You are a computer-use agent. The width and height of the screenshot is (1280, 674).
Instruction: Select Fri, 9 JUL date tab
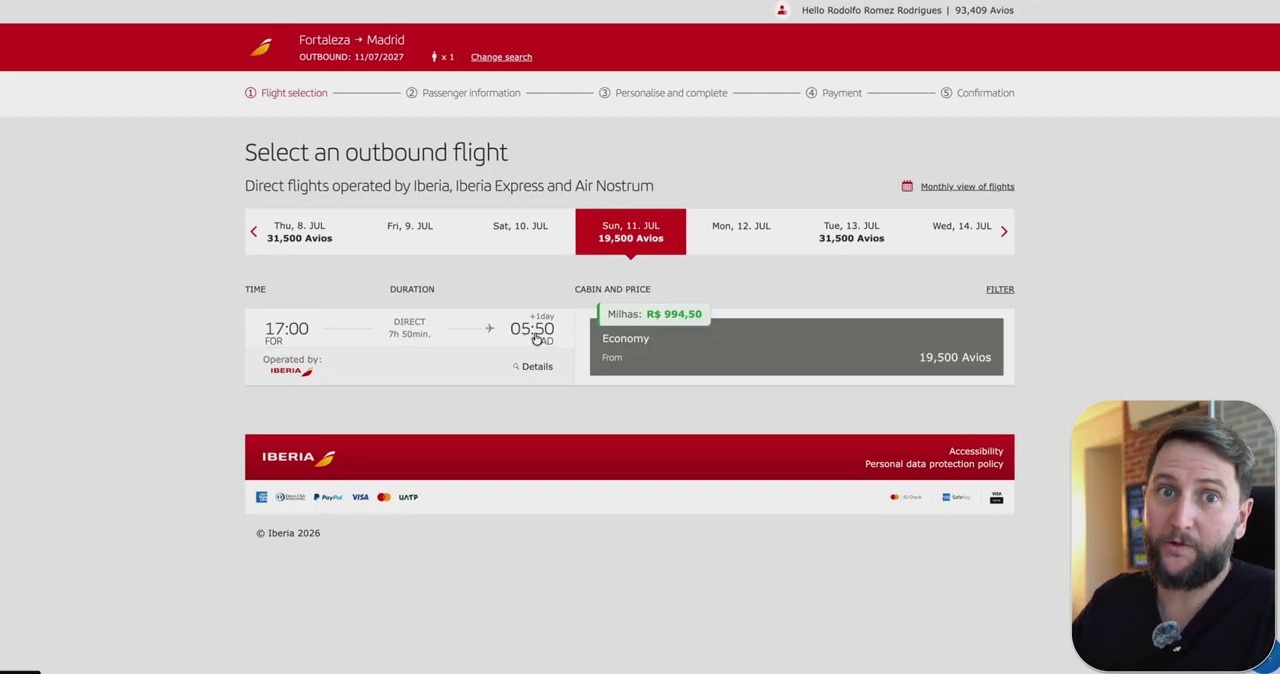coord(410,232)
